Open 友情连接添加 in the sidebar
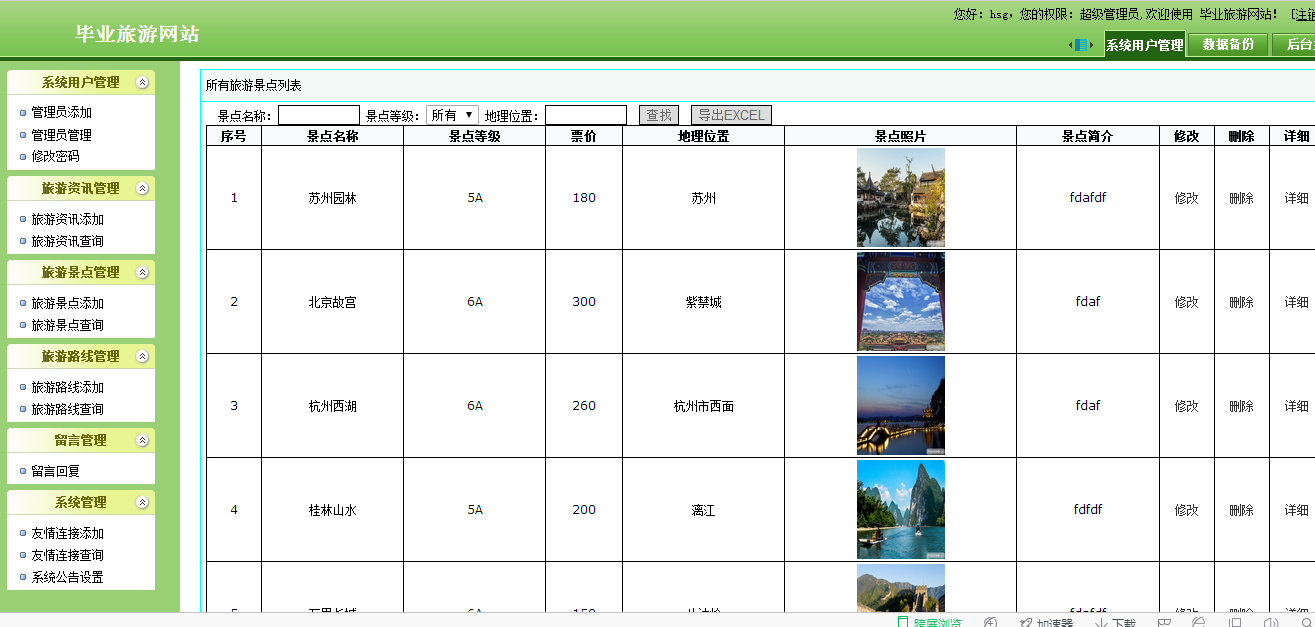This screenshot has width=1315, height=627. [68, 533]
